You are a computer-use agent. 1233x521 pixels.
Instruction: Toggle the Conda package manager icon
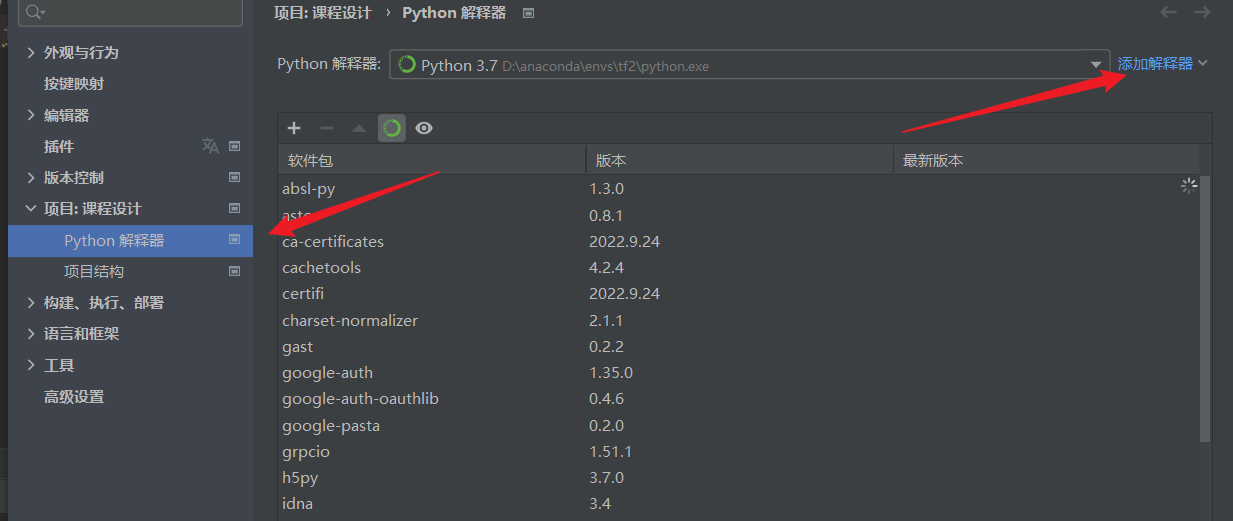click(392, 128)
